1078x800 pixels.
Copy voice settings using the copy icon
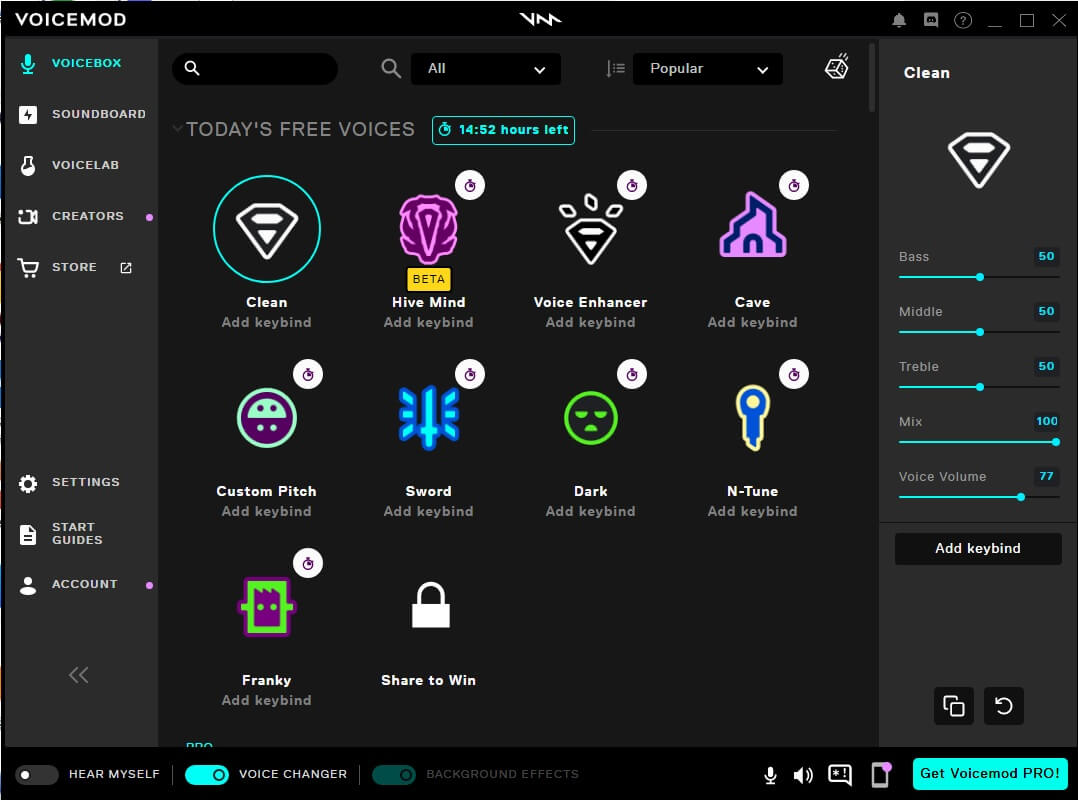[x=954, y=706]
